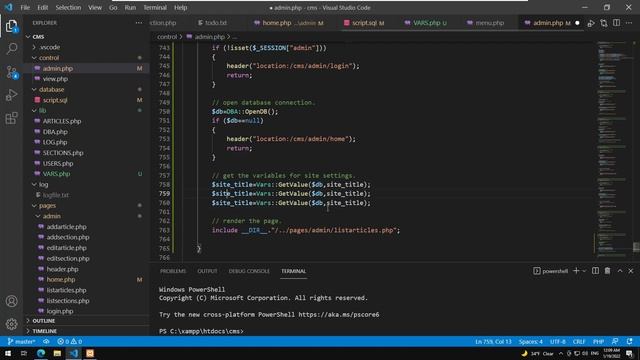
Task: Open Windows Start menu
Action: [x=8, y=353]
